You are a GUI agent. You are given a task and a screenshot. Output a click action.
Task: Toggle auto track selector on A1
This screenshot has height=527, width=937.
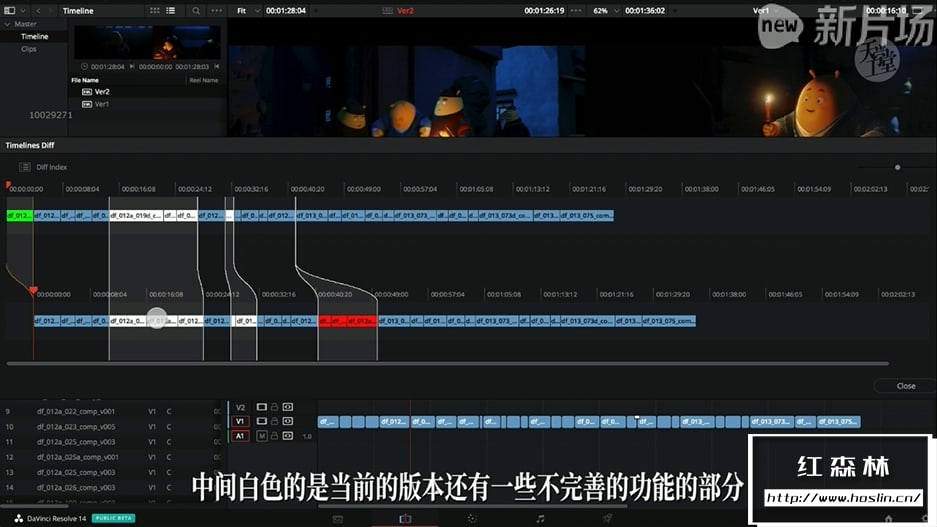287,436
